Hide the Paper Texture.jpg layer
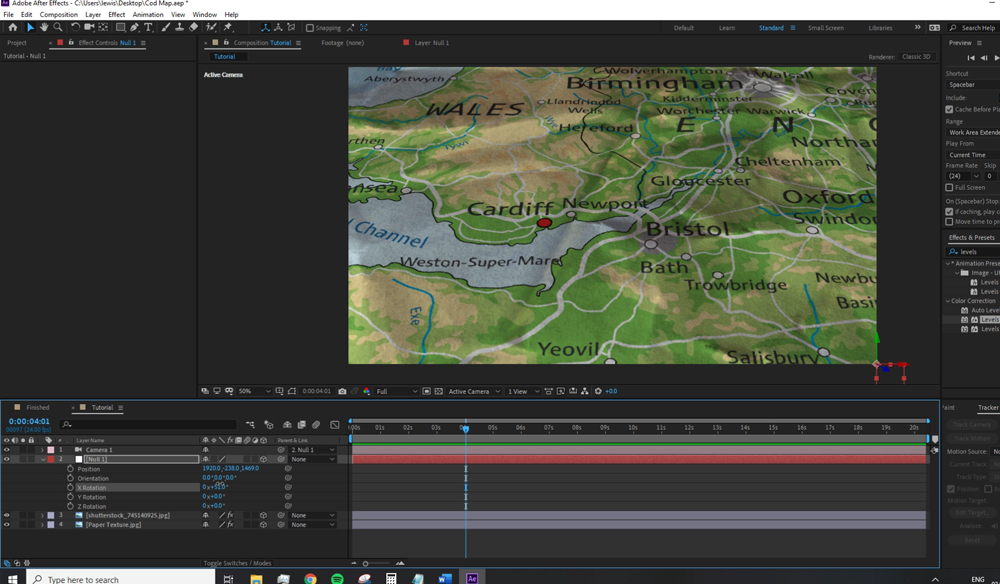The width and height of the screenshot is (1000, 584). click(7, 525)
